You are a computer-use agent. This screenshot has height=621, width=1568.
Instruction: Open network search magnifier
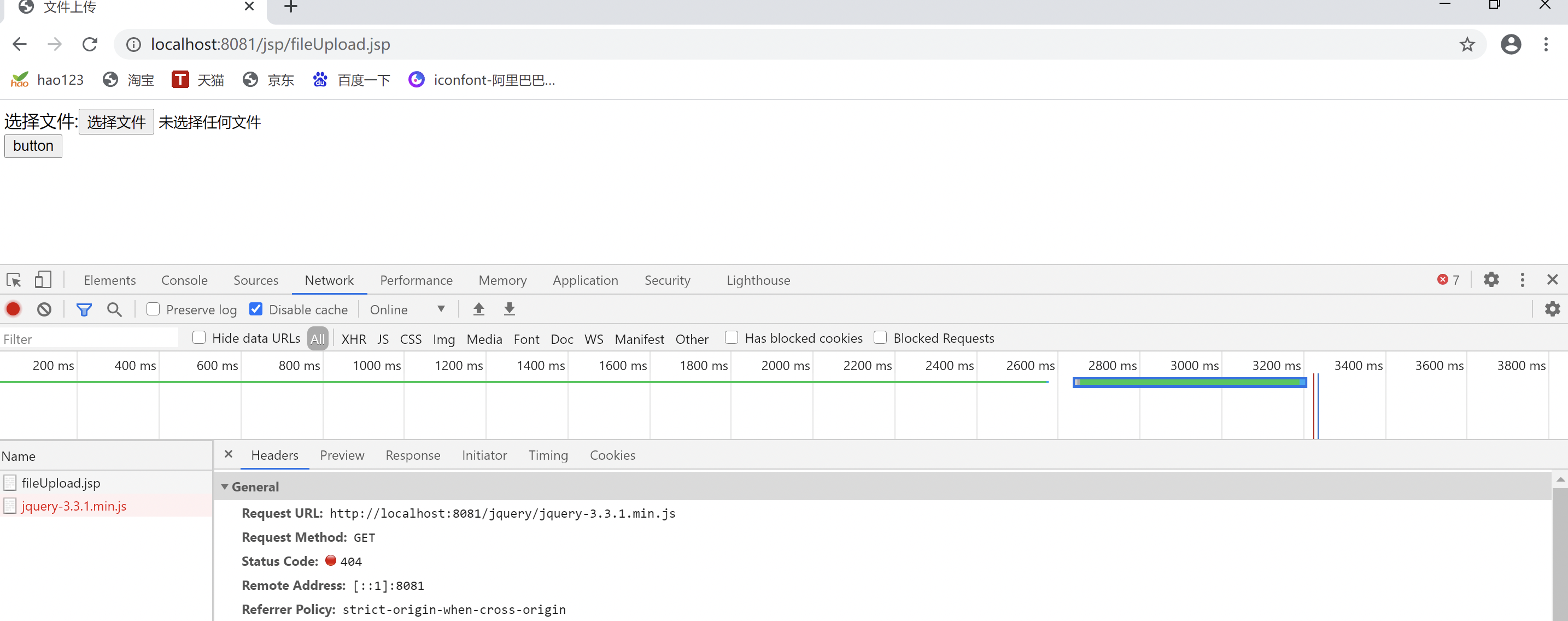click(114, 309)
